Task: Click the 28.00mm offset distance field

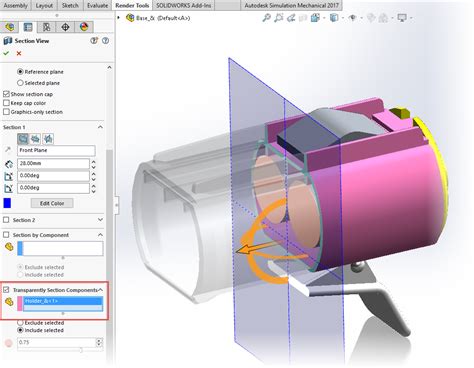Action: click(53, 163)
